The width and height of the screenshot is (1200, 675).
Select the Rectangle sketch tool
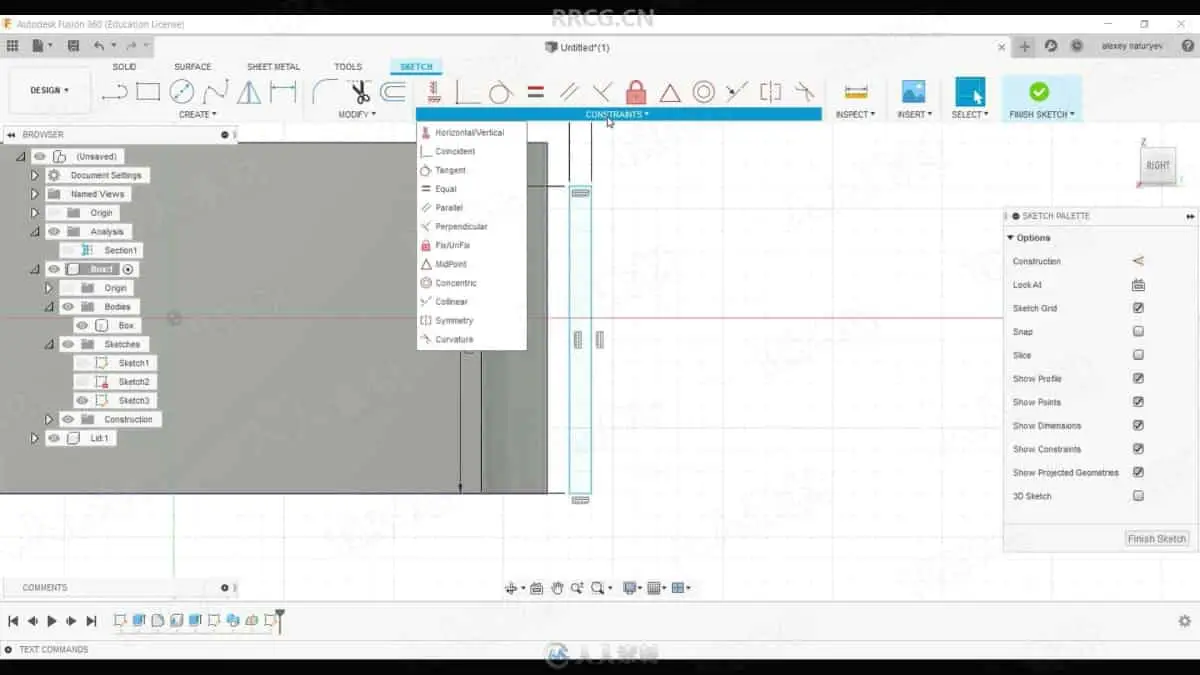pyautogui.click(x=148, y=93)
